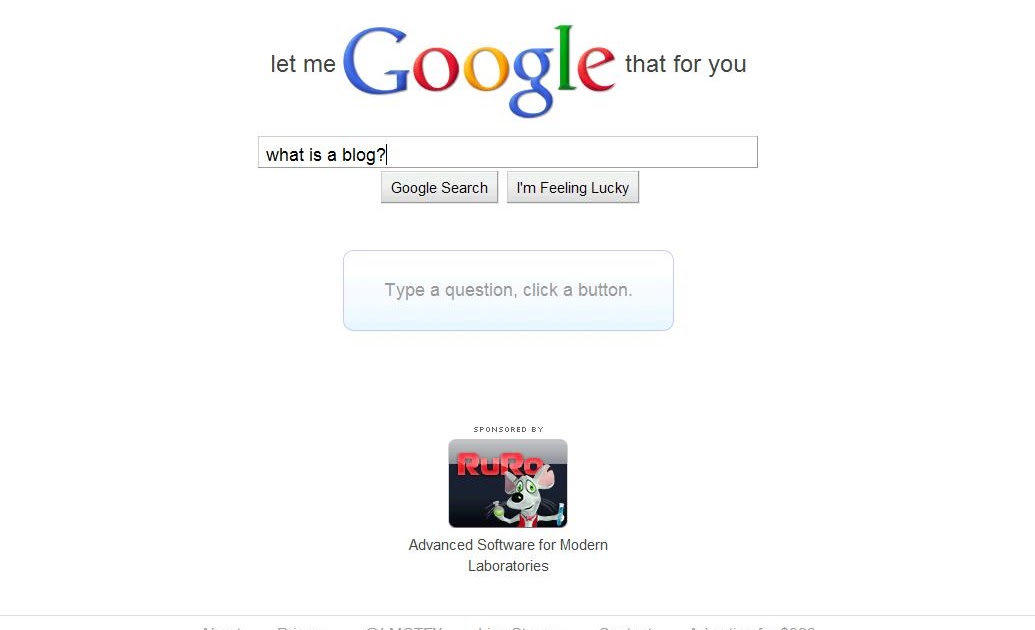This screenshot has width=1035, height=630.
Task: Click the 'SPONSORED BY' label
Action: pyautogui.click(x=508, y=429)
